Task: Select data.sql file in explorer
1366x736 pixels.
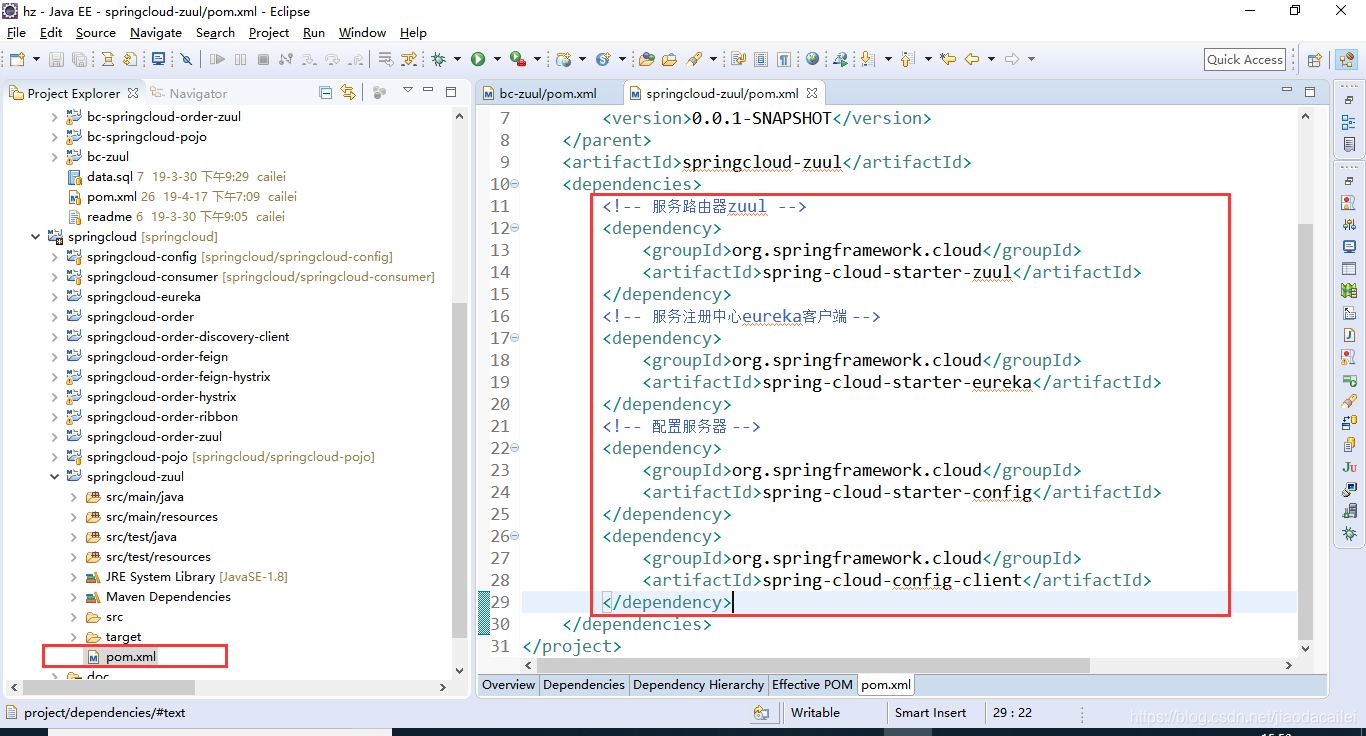Action: tap(110, 177)
